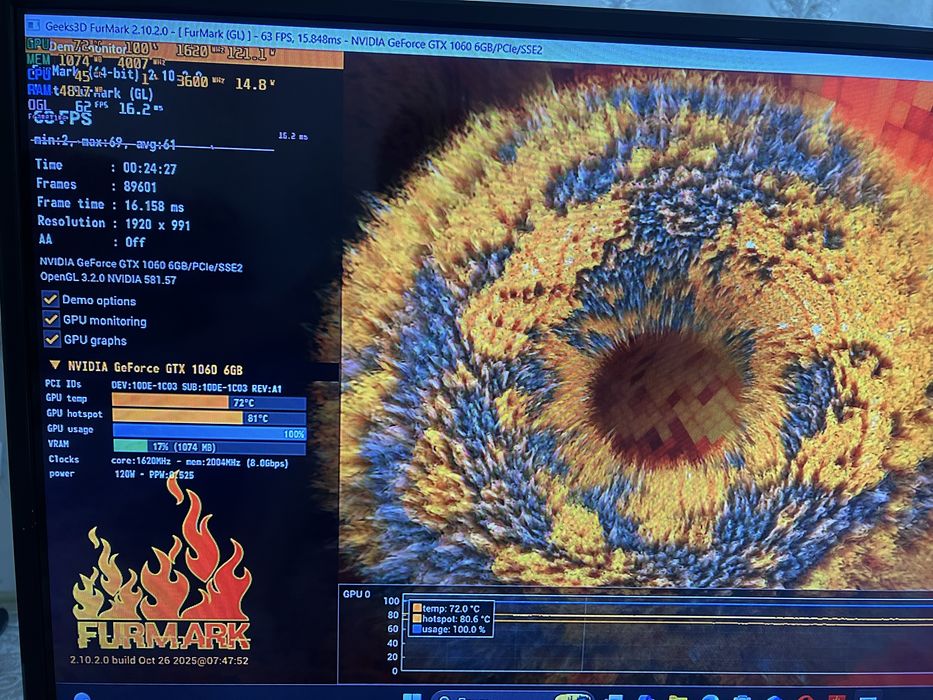Click the AA value Off
This screenshot has width=933, height=700.
click(135, 242)
